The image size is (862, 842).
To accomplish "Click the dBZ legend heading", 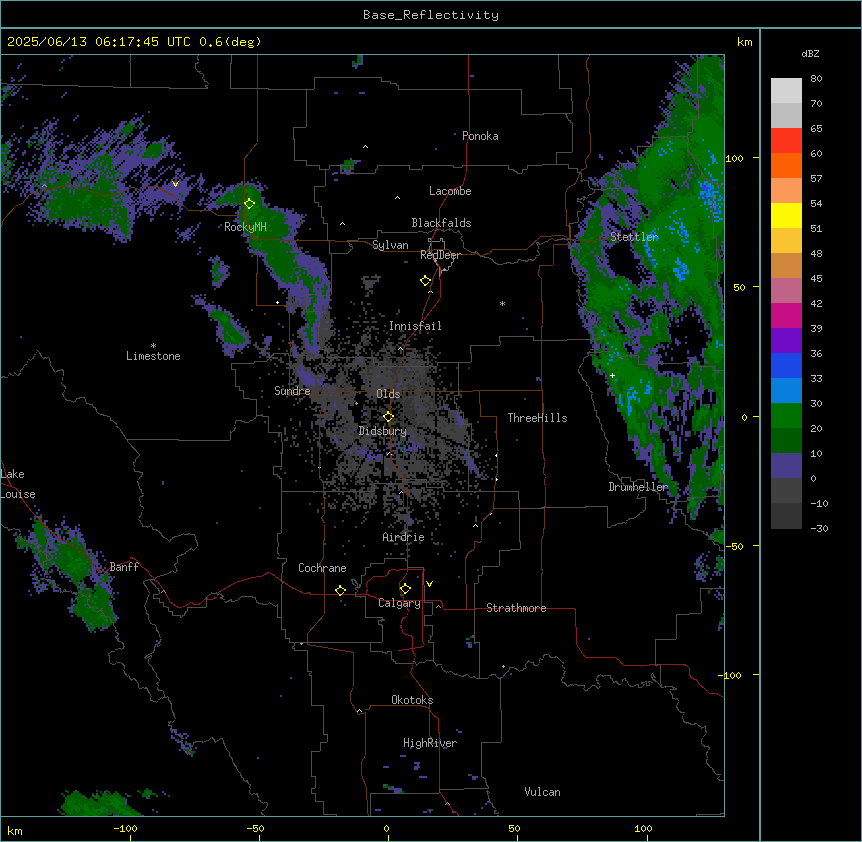I will click(x=810, y=53).
